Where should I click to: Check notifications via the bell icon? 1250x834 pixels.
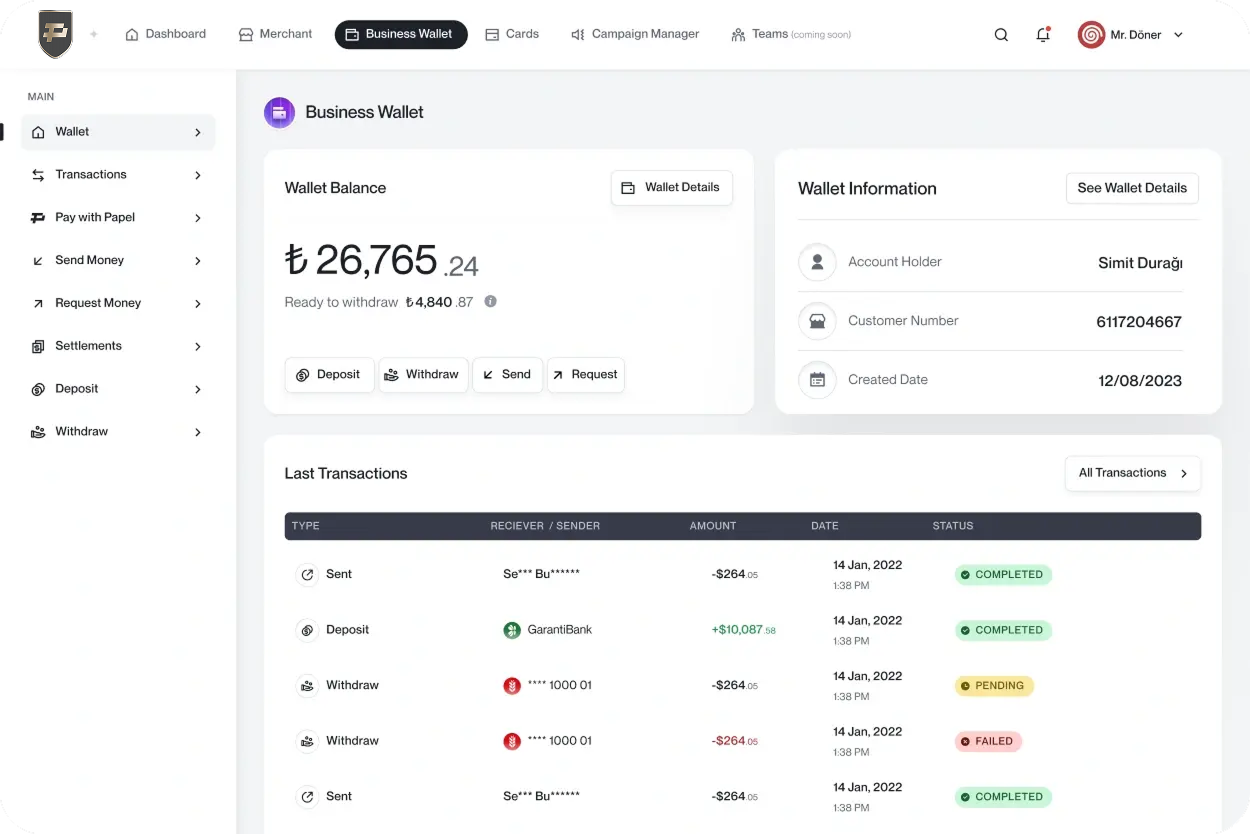pos(1043,34)
